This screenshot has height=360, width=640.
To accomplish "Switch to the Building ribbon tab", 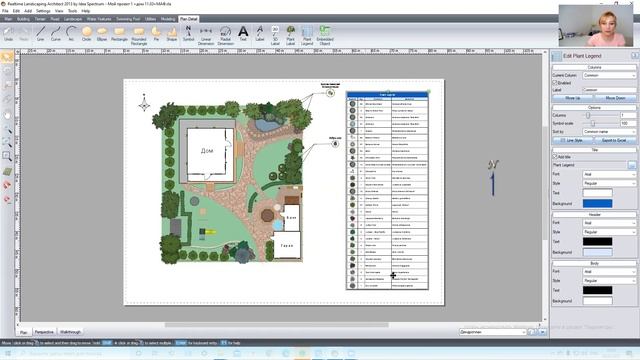I will tap(23, 19).
